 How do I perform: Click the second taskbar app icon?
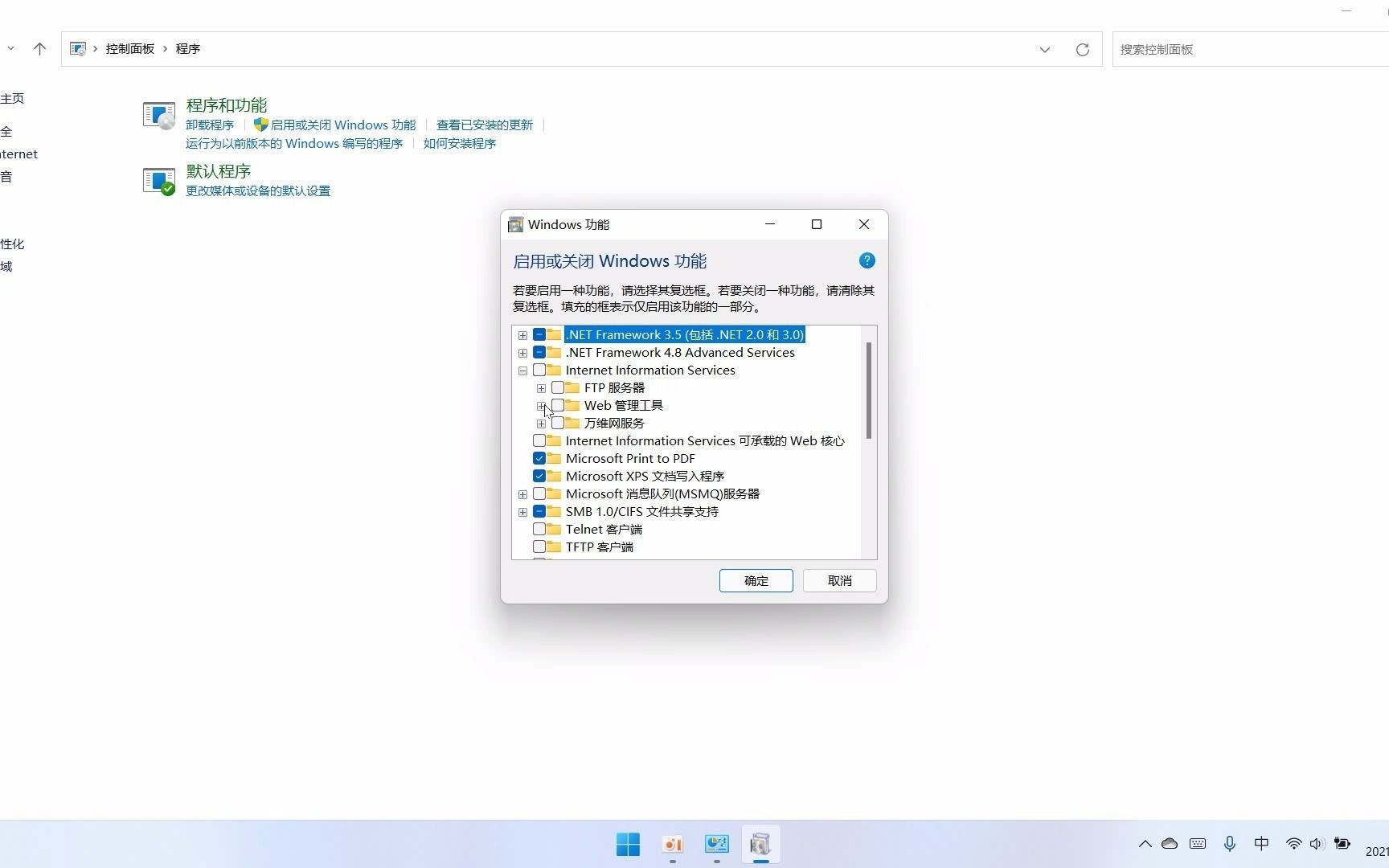673,844
